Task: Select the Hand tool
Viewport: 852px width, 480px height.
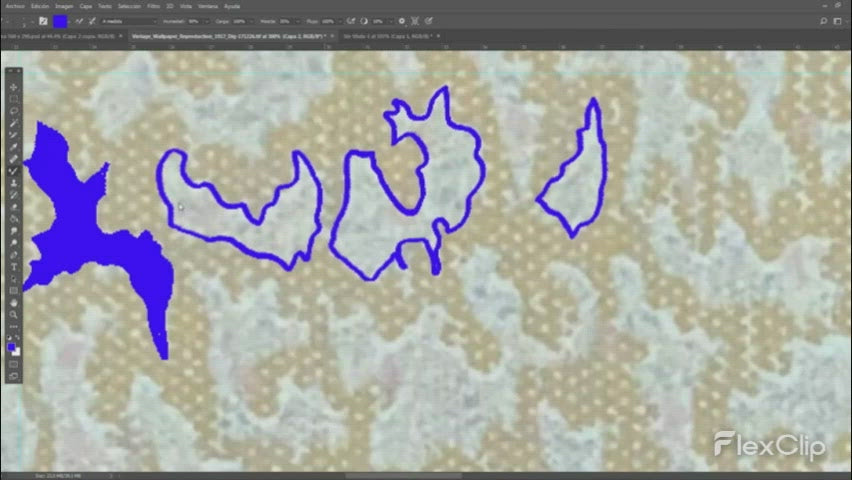Action: click(x=14, y=303)
